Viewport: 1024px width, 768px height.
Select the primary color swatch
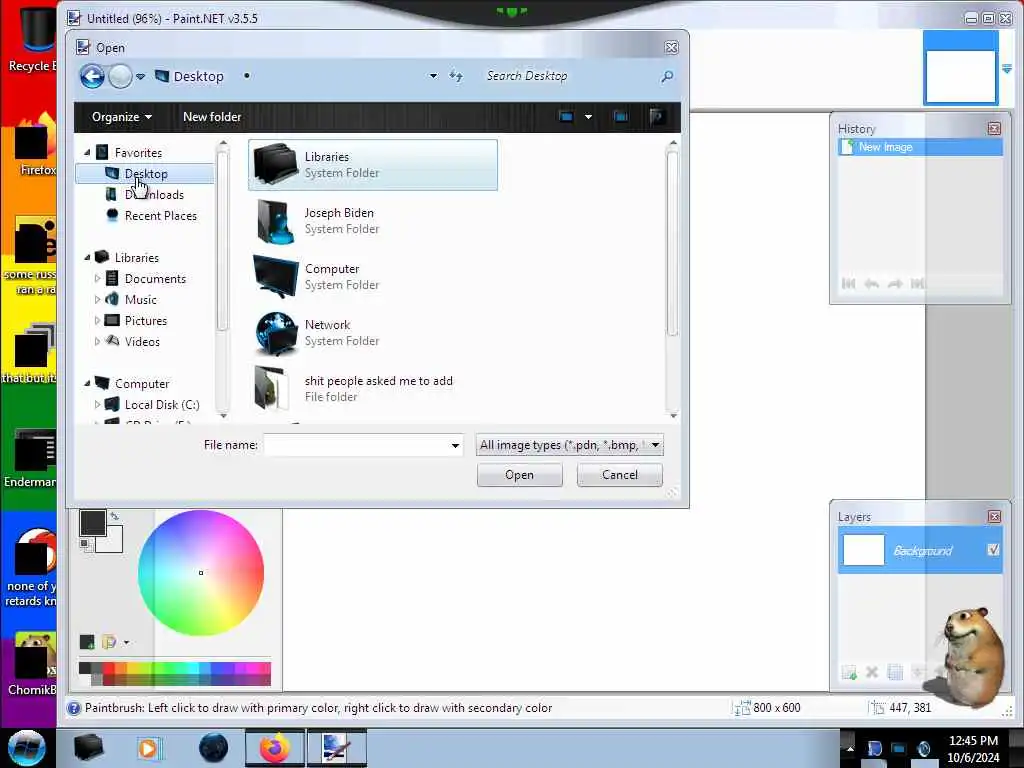[92, 523]
